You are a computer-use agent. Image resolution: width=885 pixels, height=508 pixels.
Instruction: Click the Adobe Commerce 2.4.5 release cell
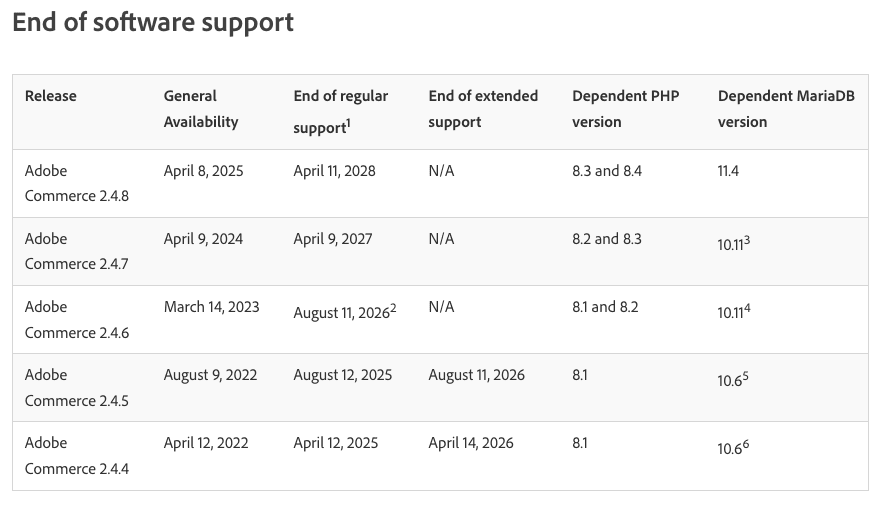(77, 387)
